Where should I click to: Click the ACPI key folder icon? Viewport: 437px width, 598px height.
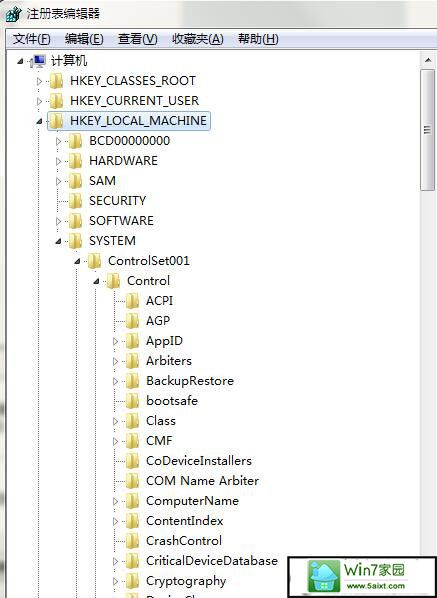pos(132,301)
